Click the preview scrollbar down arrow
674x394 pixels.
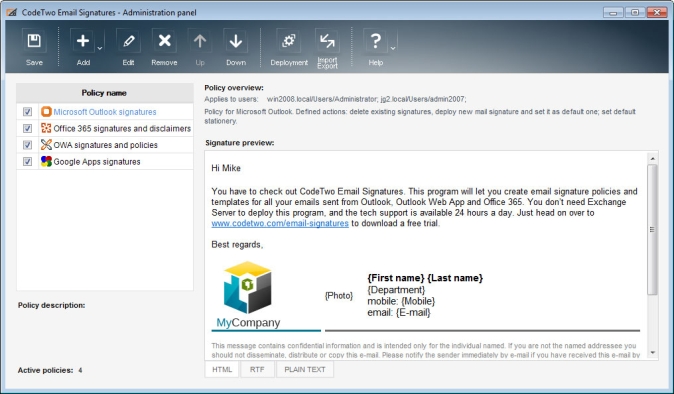click(653, 353)
